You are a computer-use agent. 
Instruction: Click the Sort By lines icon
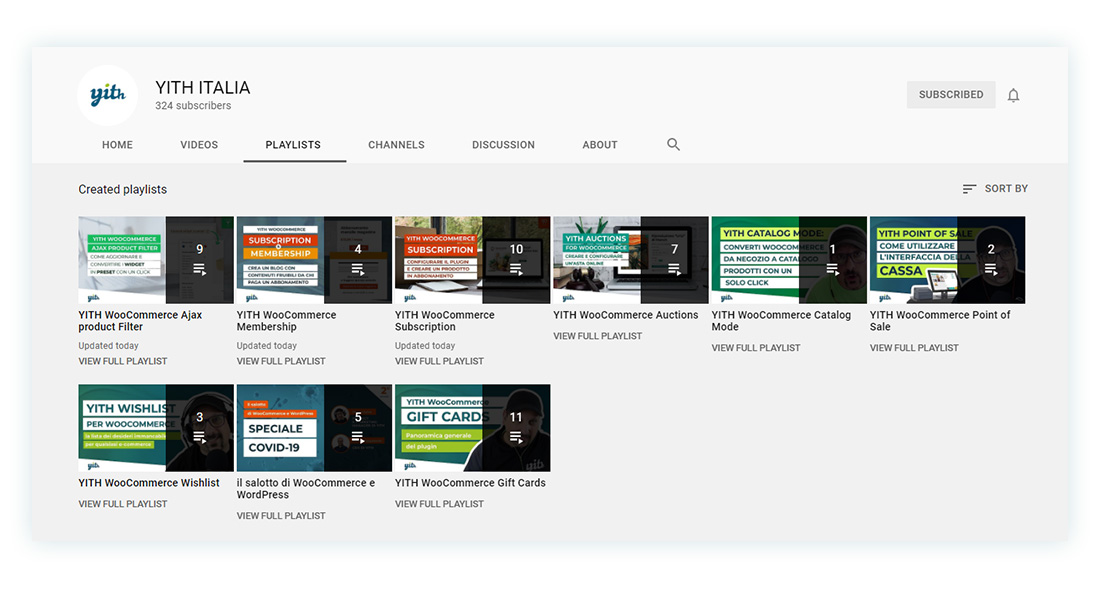(969, 189)
